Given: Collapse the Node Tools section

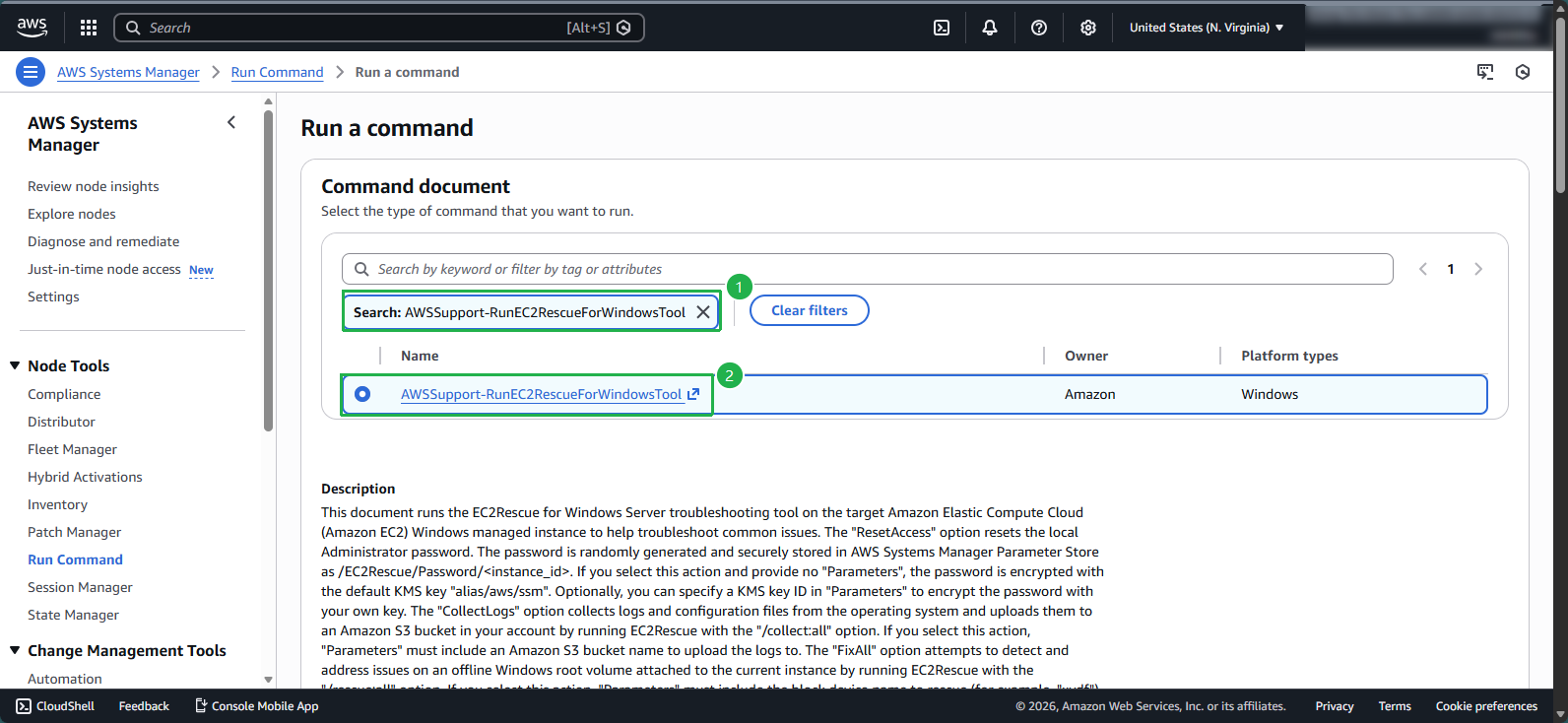Looking at the screenshot, I should pyautogui.click(x=15, y=365).
